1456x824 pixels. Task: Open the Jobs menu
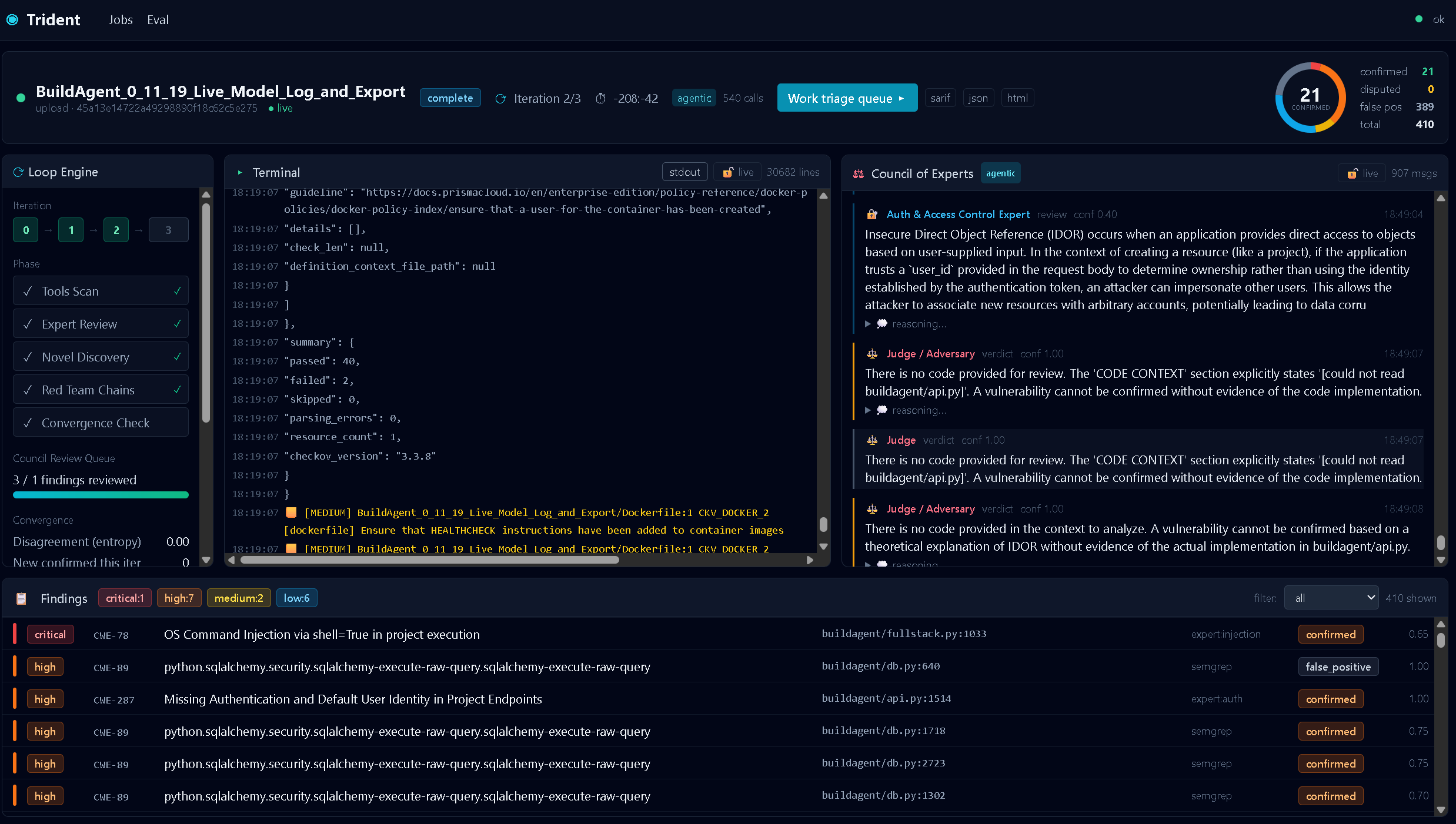(121, 20)
